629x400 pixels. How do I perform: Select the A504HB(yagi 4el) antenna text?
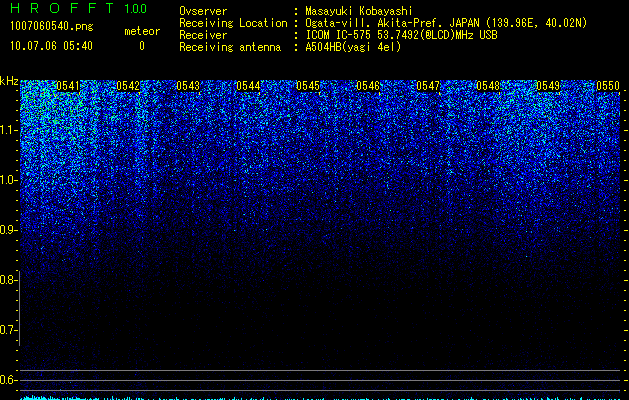tap(353, 47)
